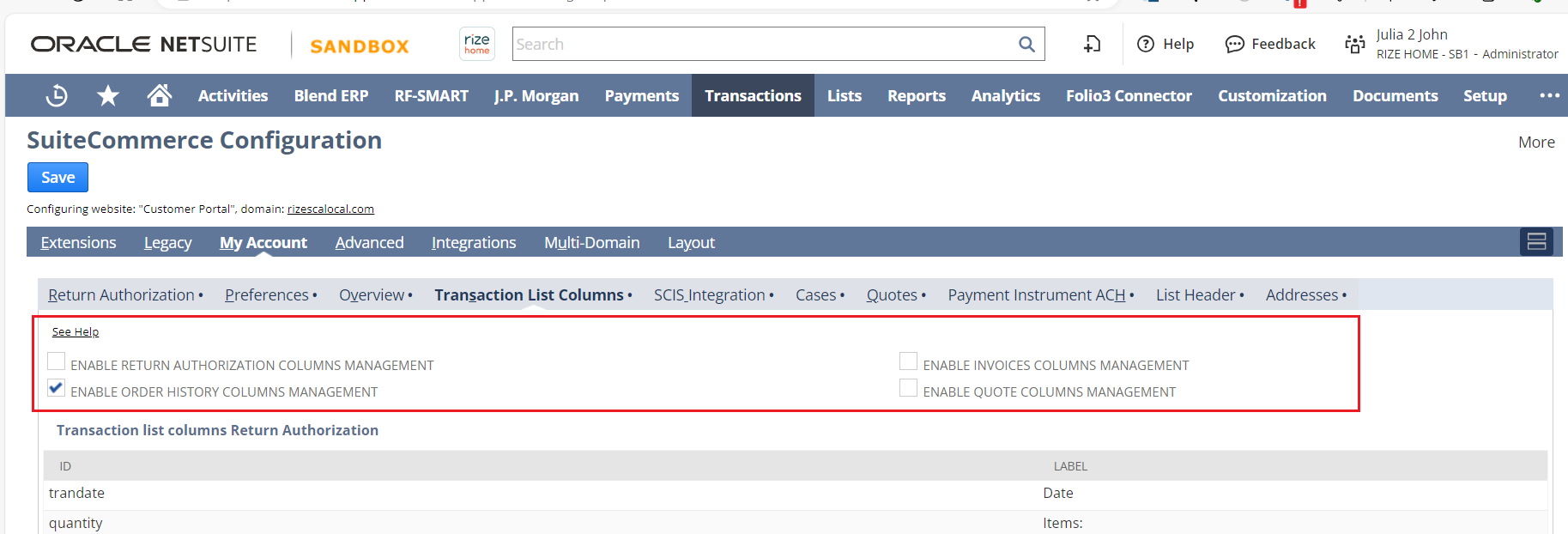Open the Feedback speech bubble icon
The image size is (1568, 534).
click(1234, 44)
